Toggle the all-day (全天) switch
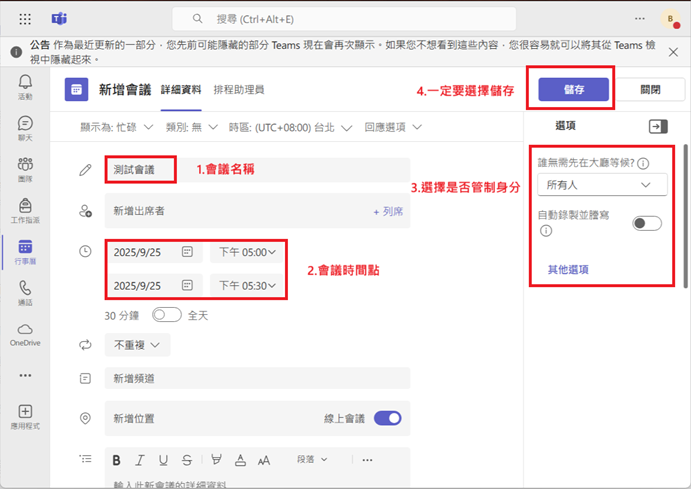The height and width of the screenshot is (489, 691). [x=166, y=315]
